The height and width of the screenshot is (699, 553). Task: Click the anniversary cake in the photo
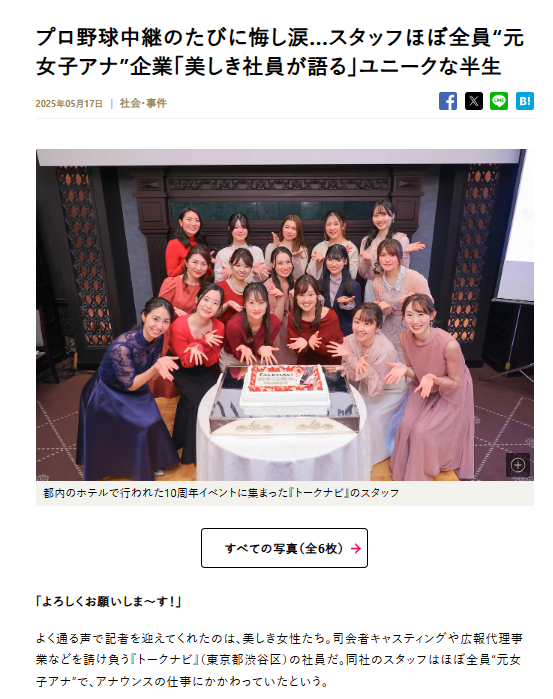[x=285, y=386]
